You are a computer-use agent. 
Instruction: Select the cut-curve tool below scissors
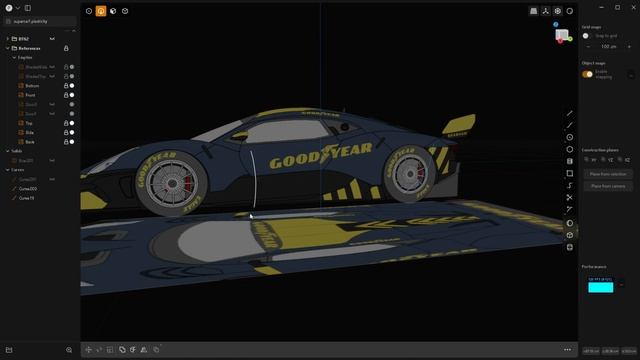tap(570, 209)
